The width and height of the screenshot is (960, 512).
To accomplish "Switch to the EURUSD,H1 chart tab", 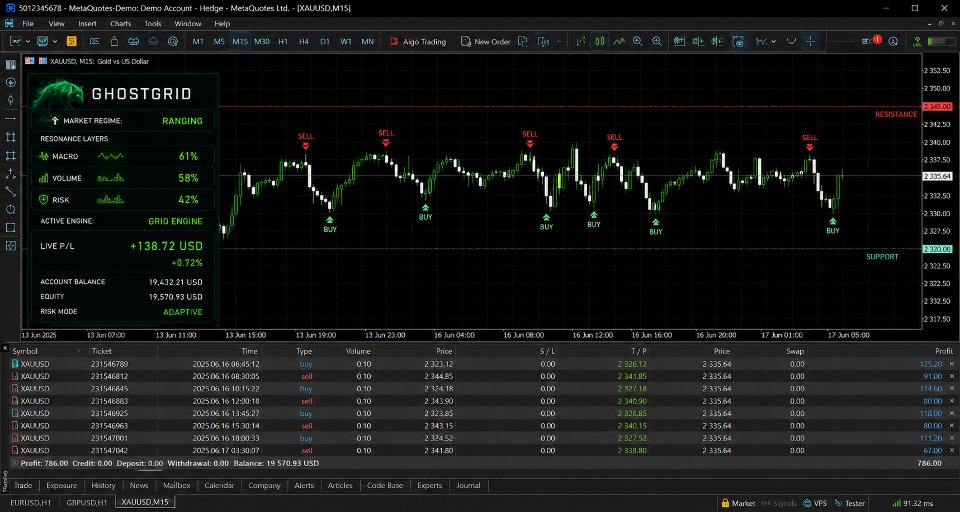I will point(29,502).
